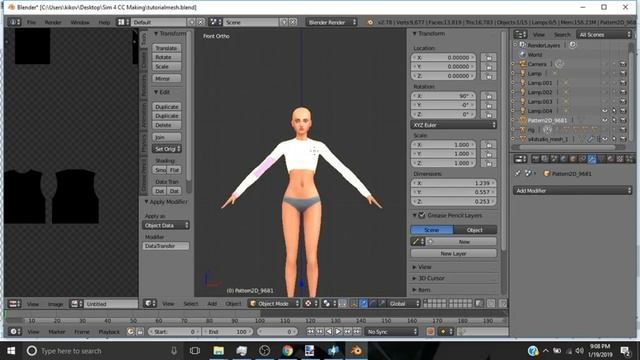Open the File menu
The image size is (640, 360).
click(x=31, y=22)
